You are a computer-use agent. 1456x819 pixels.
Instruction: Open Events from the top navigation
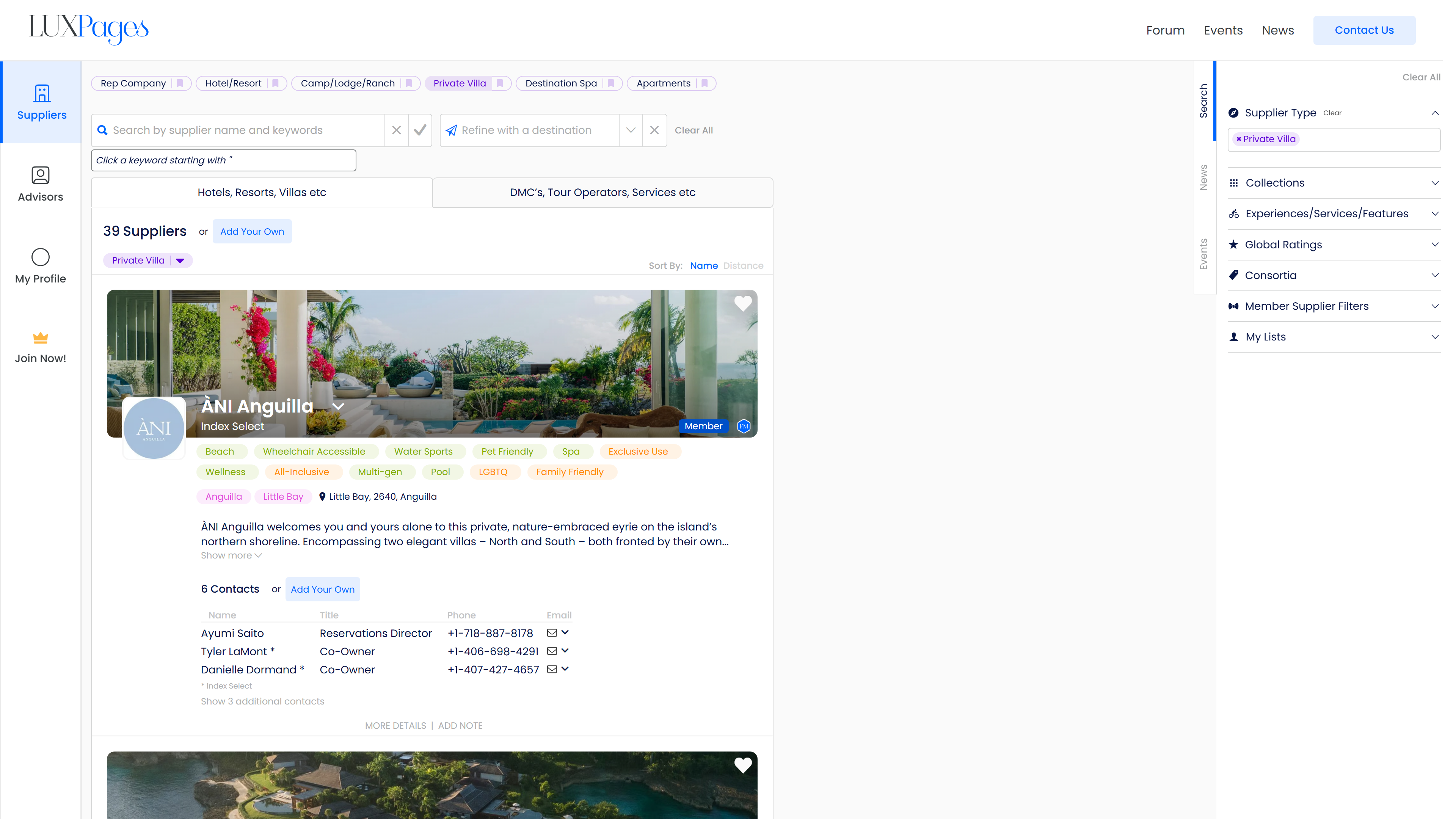tap(1222, 30)
